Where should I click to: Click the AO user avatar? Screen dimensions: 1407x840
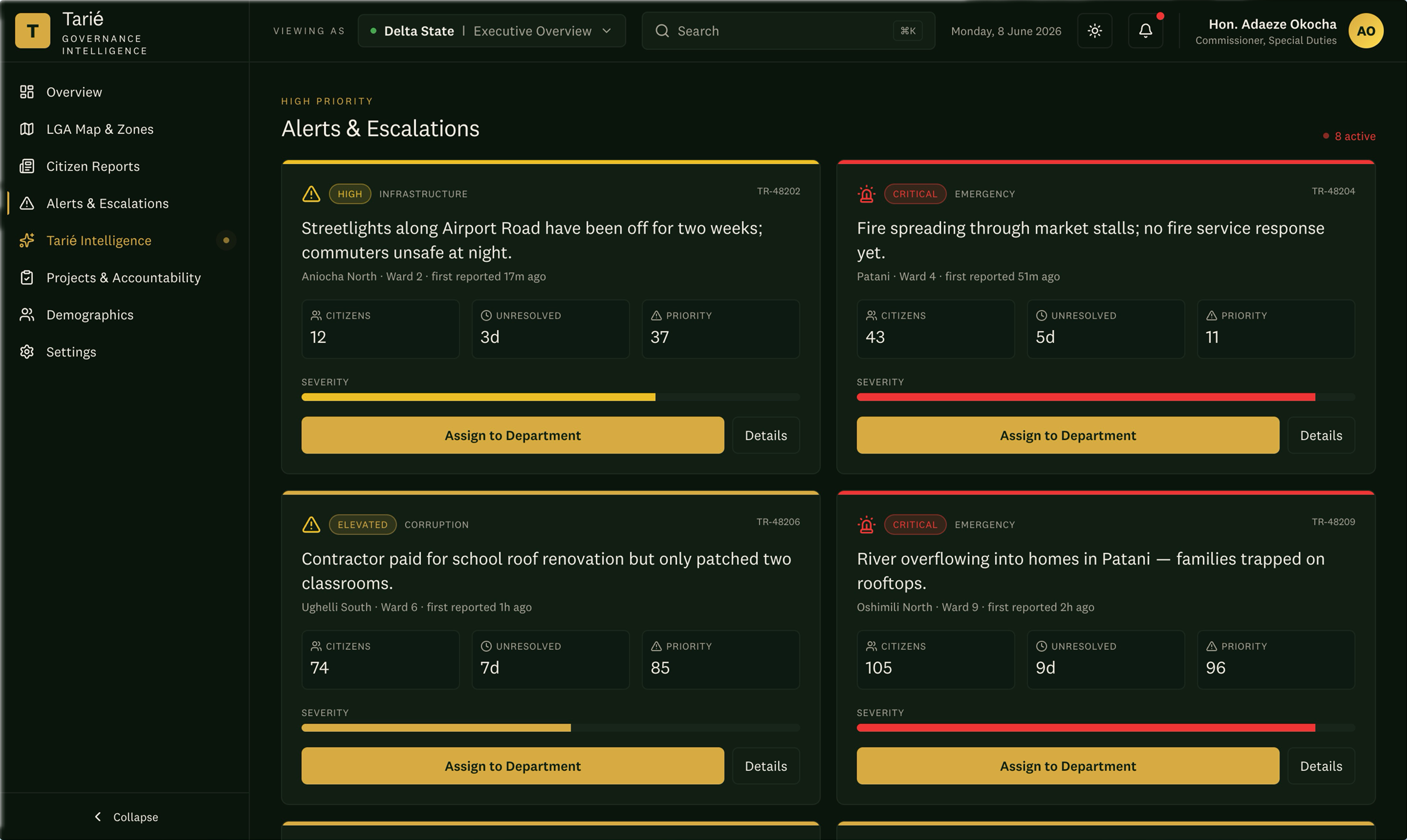click(1366, 31)
